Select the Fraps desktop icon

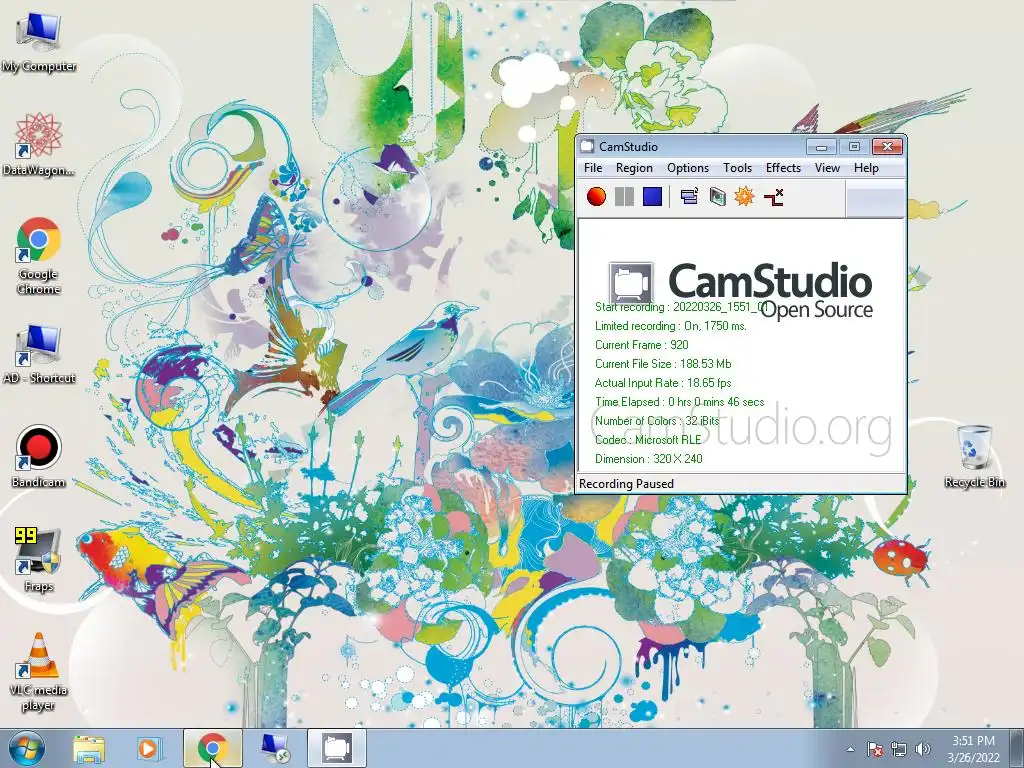[39, 560]
